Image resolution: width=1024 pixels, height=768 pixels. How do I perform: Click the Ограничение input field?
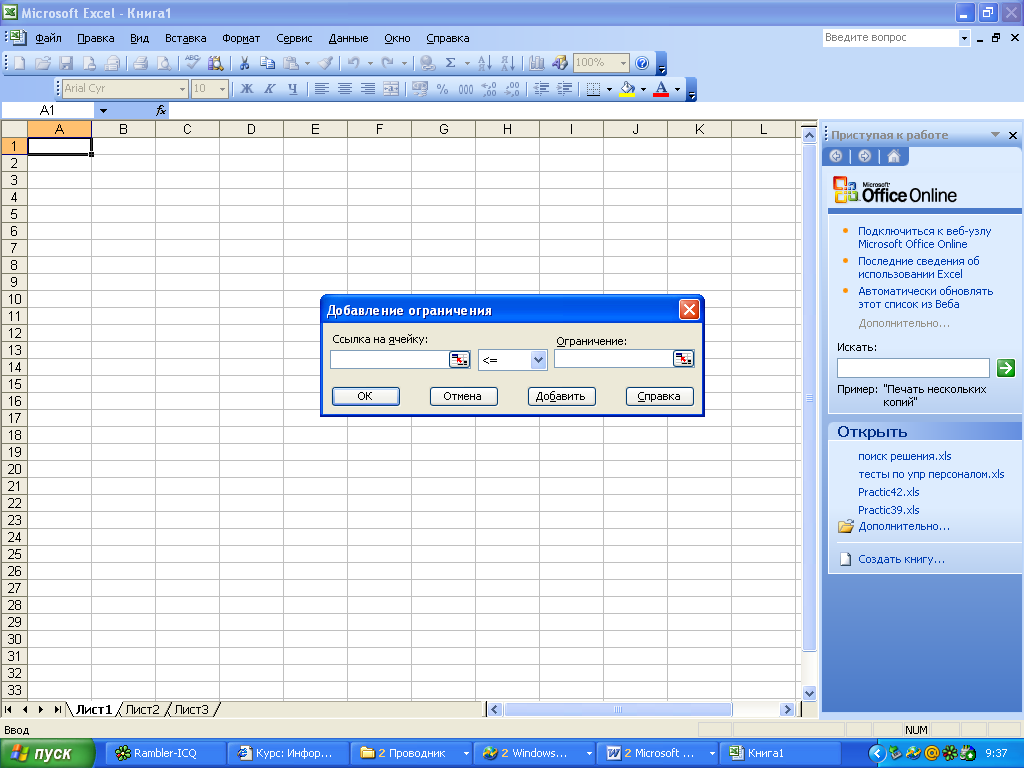click(613, 359)
